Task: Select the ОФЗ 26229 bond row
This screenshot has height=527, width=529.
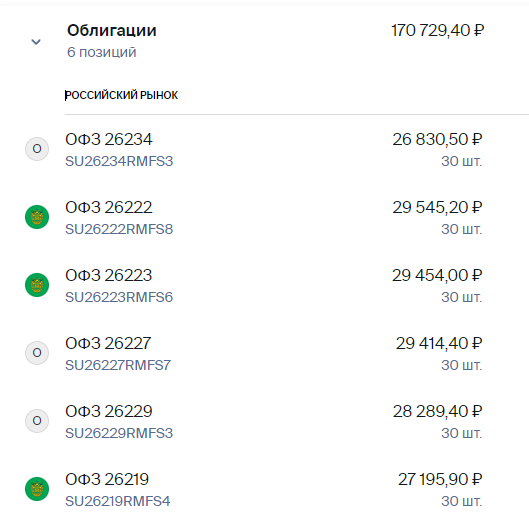Action: [x=264, y=421]
